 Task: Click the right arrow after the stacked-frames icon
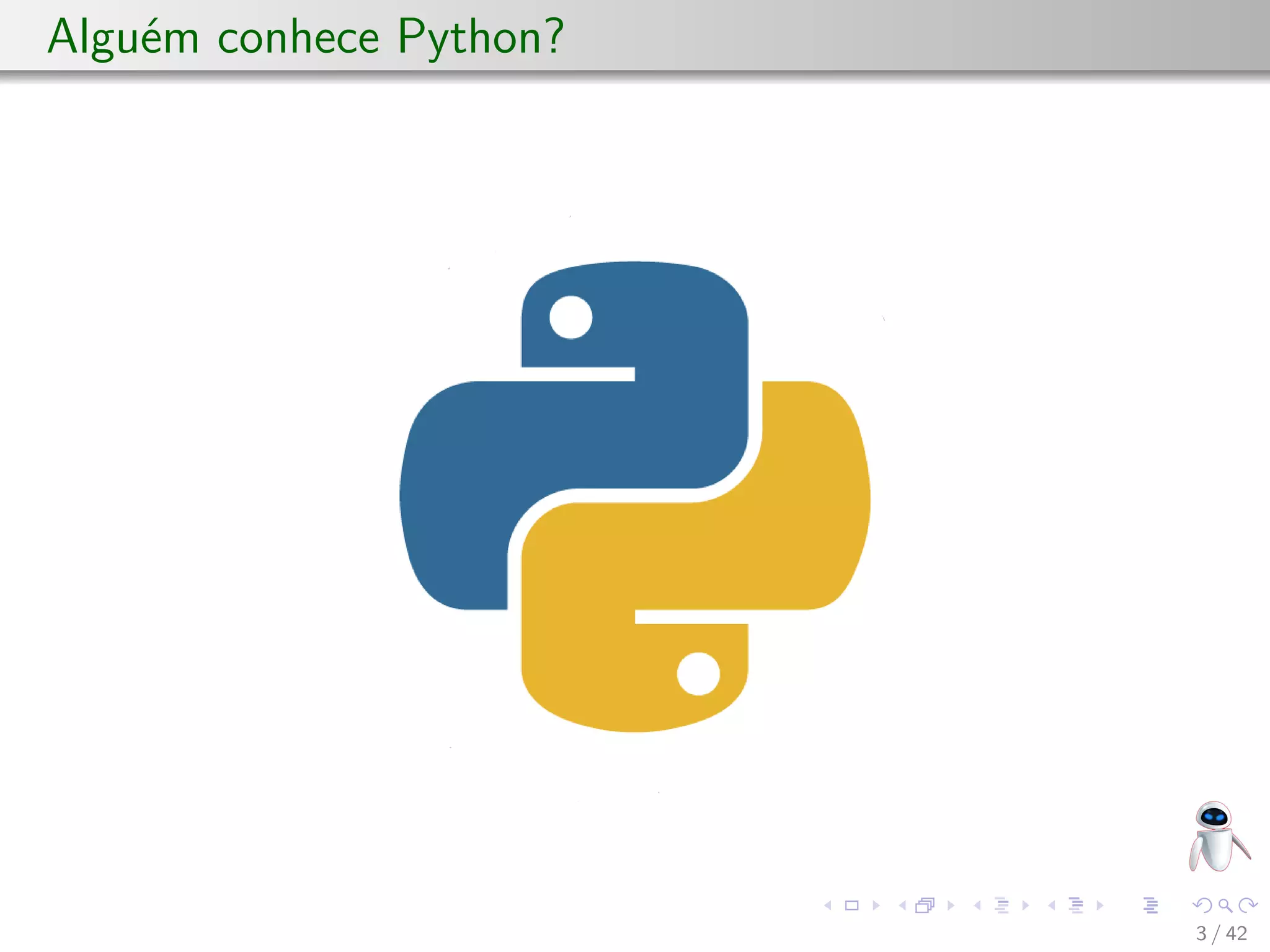(x=951, y=906)
